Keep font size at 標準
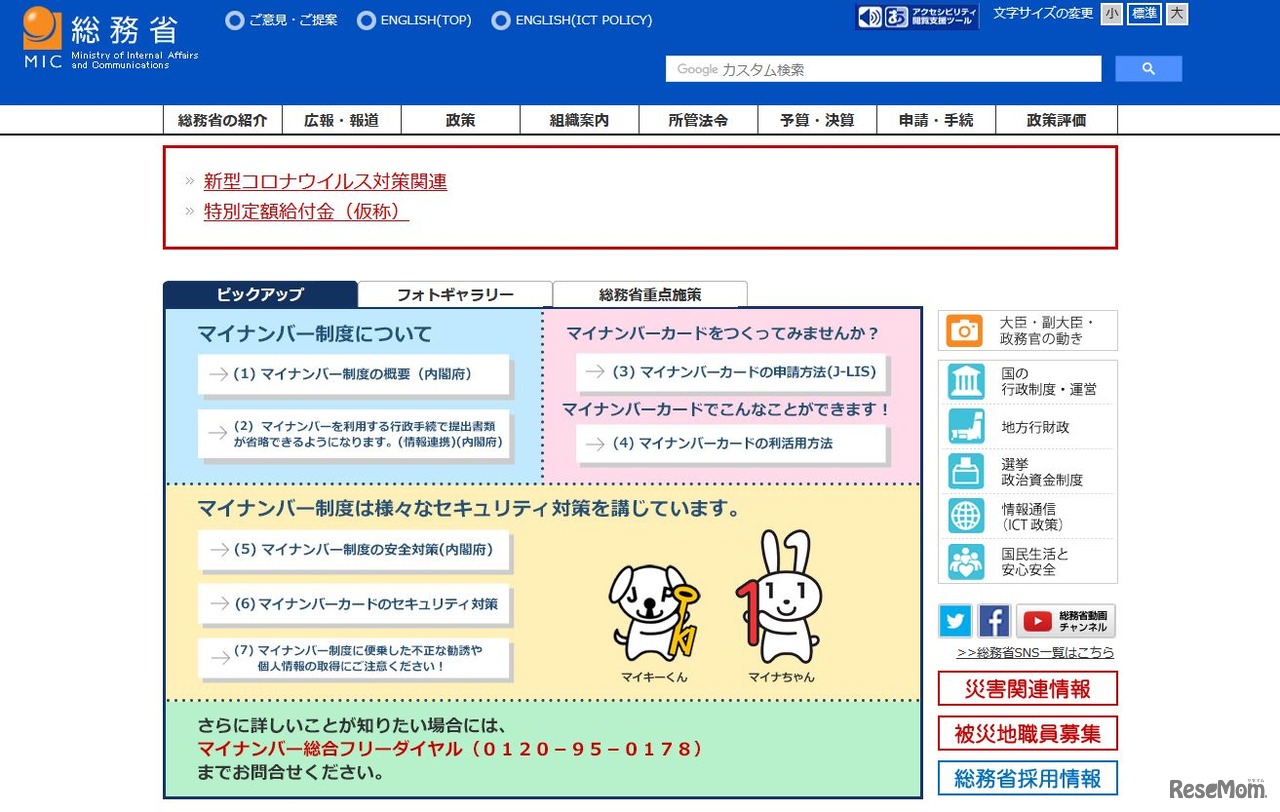The image size is (1280, 812). 1144,14
